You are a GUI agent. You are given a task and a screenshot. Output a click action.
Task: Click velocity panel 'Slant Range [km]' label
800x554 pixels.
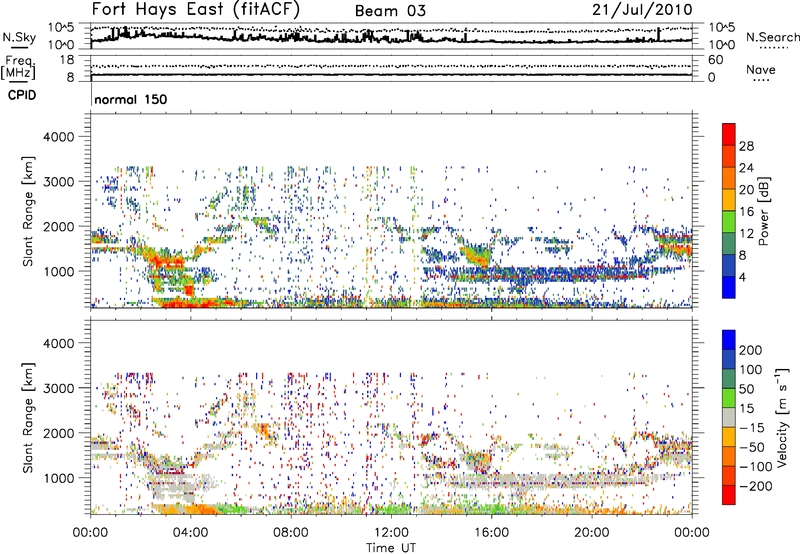(28, 417)
